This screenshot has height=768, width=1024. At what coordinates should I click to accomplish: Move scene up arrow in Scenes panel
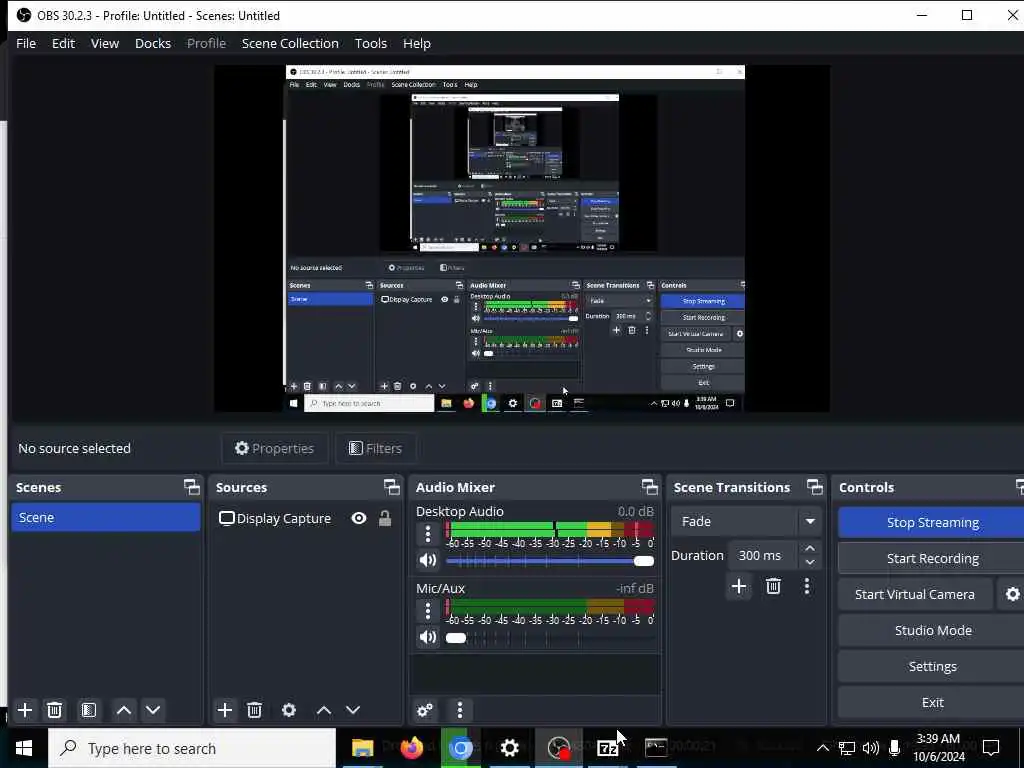[x=123, y=710]
